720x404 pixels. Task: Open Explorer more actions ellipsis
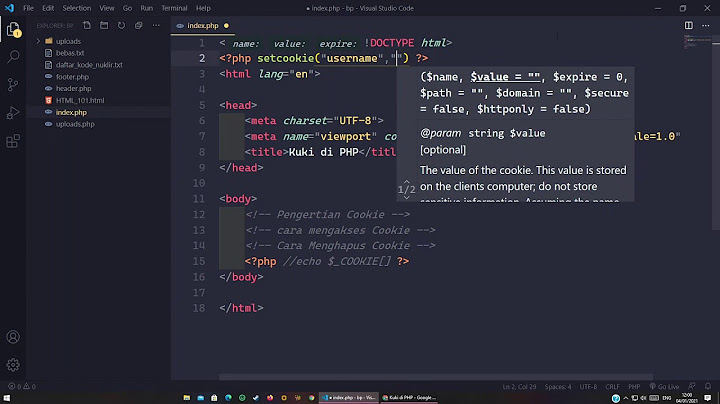click(156, 26)
